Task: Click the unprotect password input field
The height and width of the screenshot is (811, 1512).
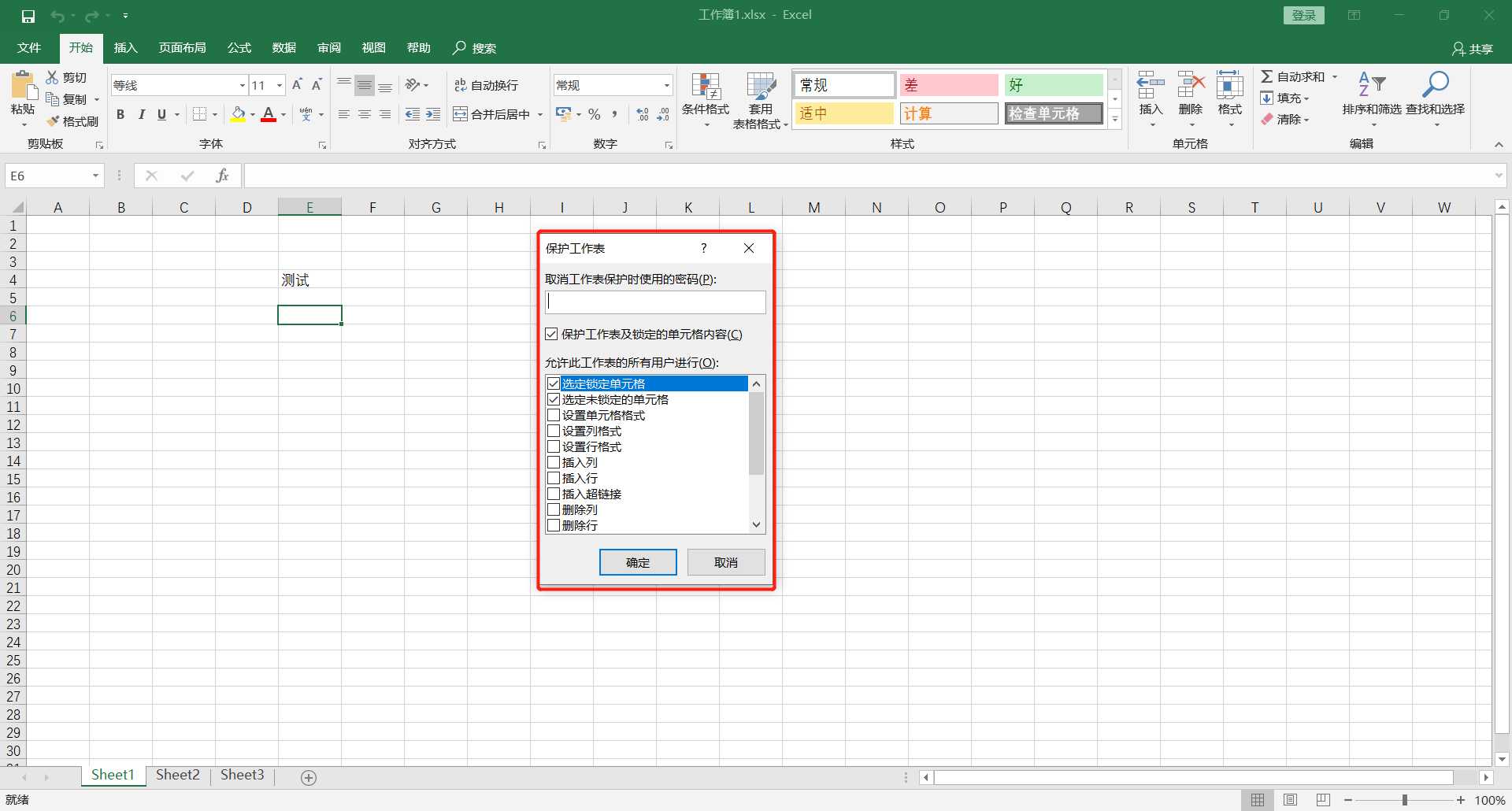Action: click(x=655, y=302)
